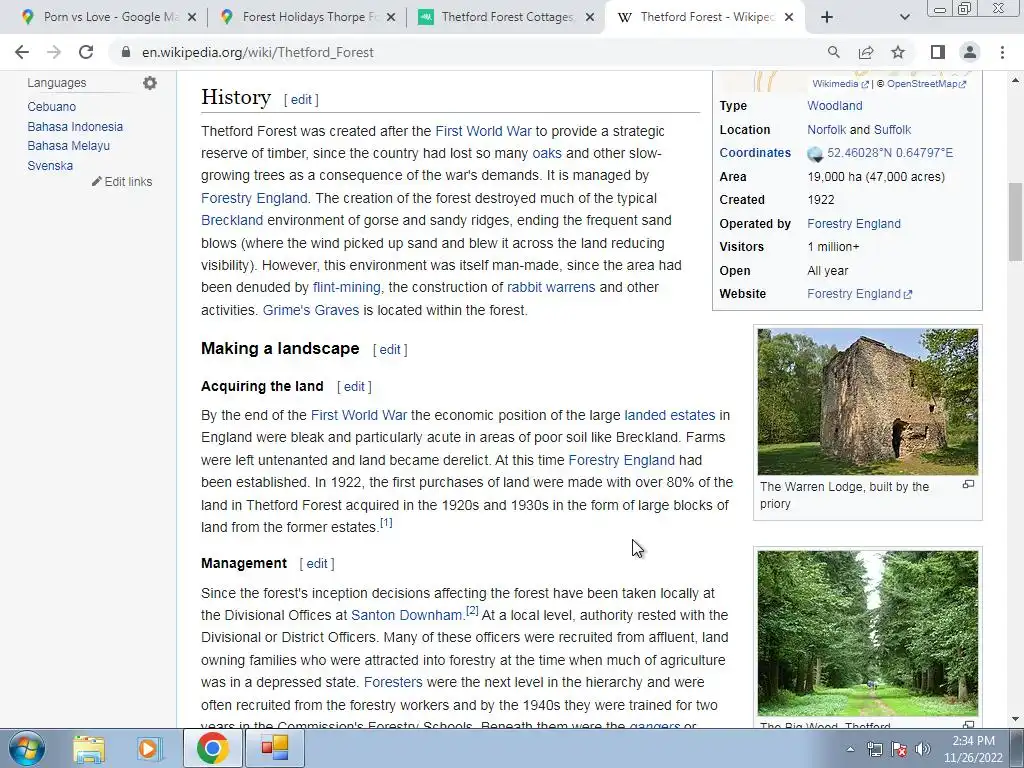The height and width of the screenshot is (768, 1024).
Task: Open the taskbar clock and date
Action: [x=973, y=749]
